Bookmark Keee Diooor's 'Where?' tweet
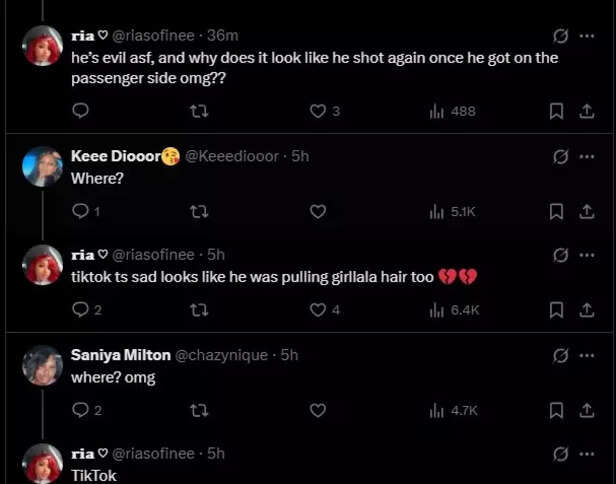The width and height of the screenshot is (616, 484). coord(557,211)
